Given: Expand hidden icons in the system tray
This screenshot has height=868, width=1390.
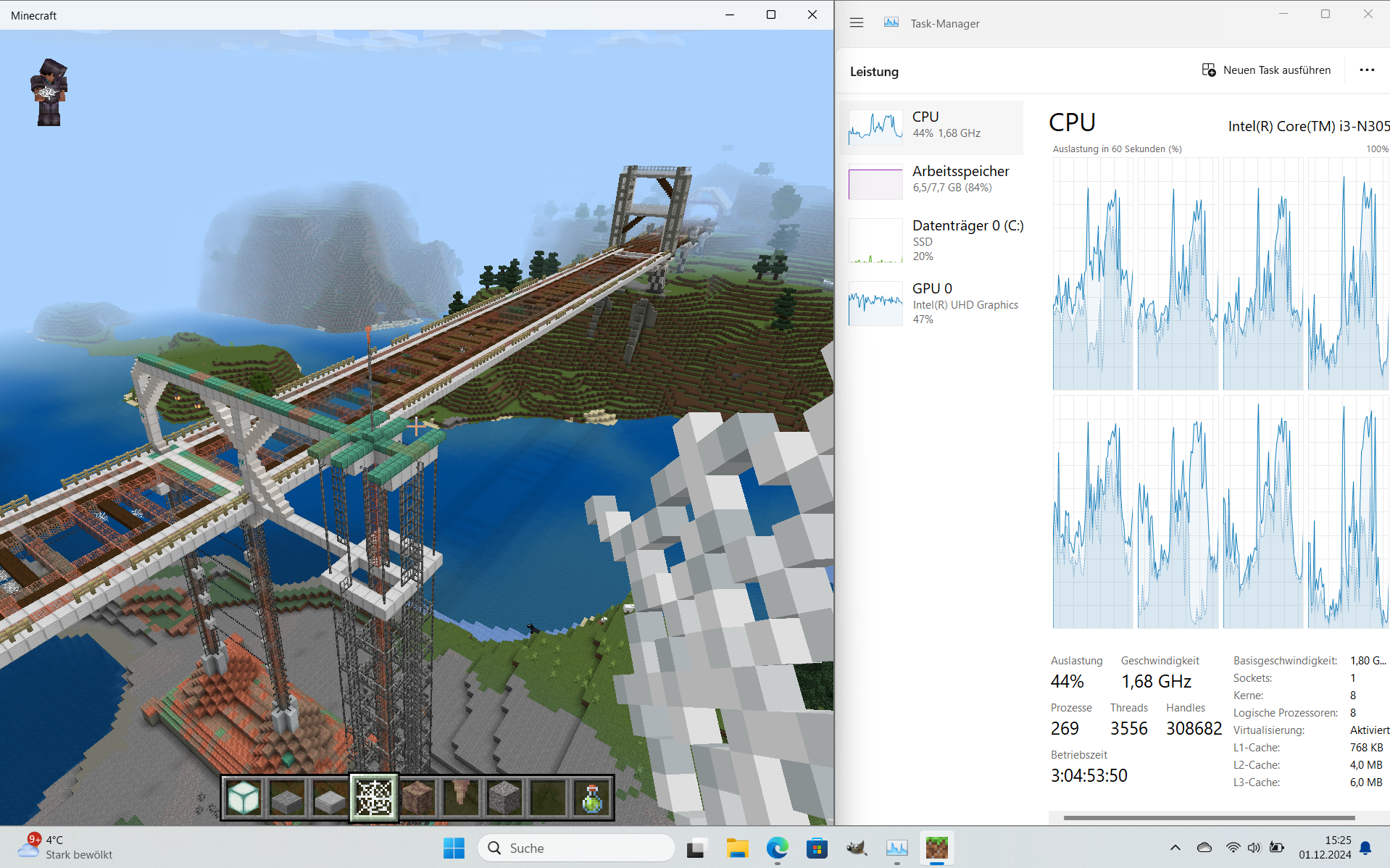Looking at the screenshot, I should 1175,847.
